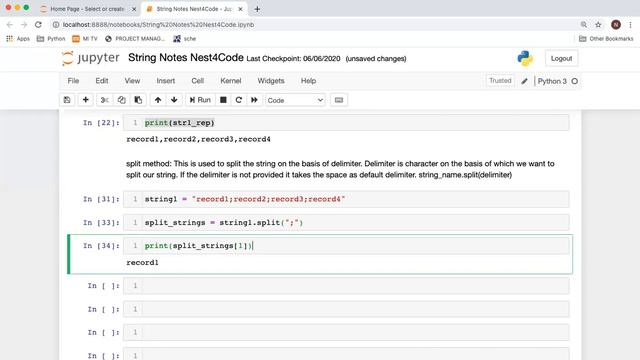
Task: Reload the page
Action: 38,24
